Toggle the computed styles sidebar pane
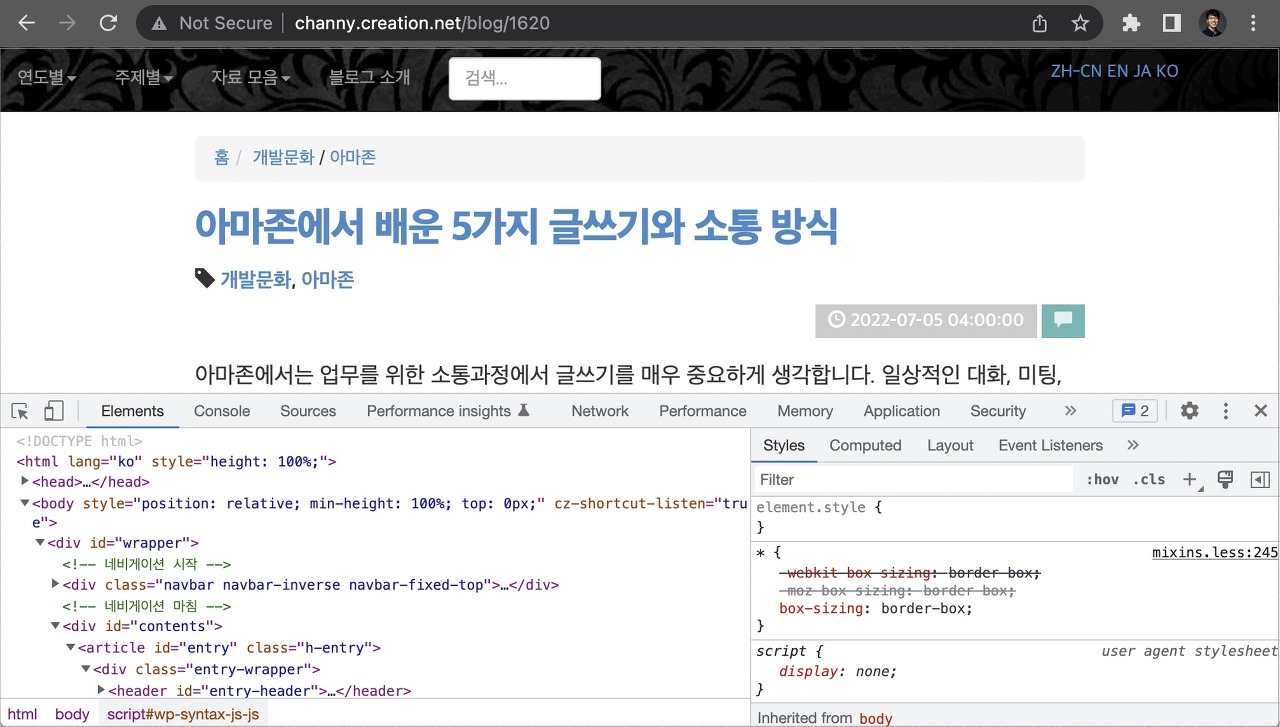The height and width of the screenshot is (727, 1280). click(1260, 480)
